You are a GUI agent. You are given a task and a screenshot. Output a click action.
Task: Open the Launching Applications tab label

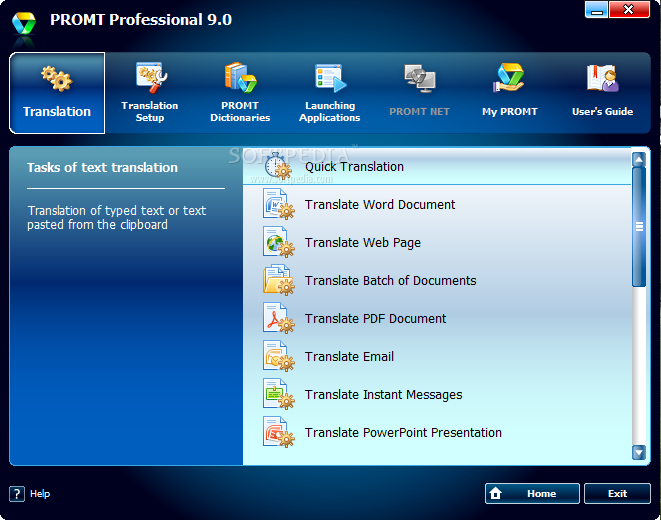330,111
